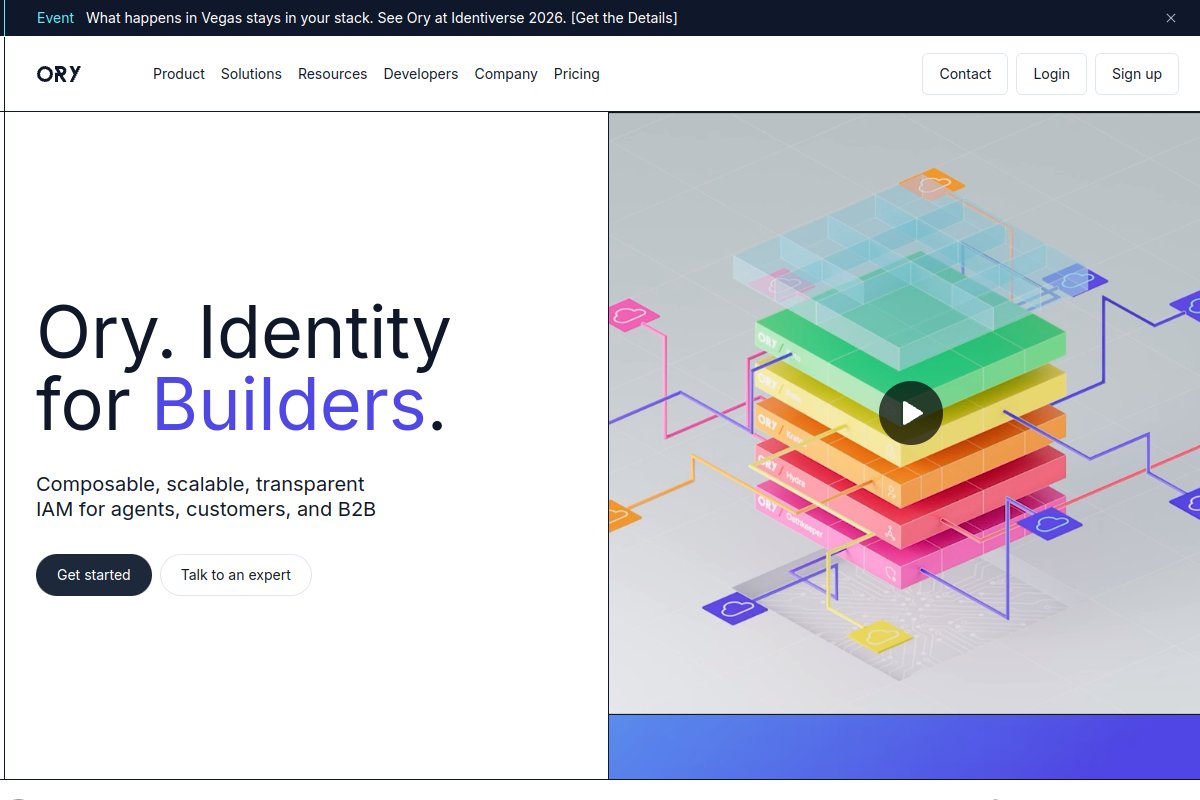Click the Contact button
The image size is (1200, 800).
[x=965, y=74]
